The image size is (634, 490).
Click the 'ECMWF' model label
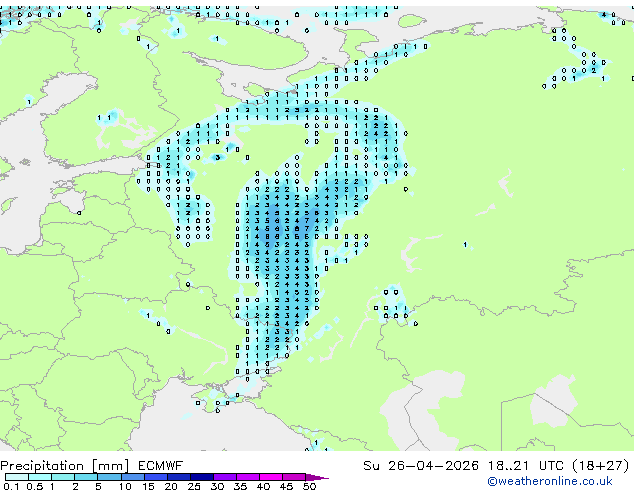161,466
